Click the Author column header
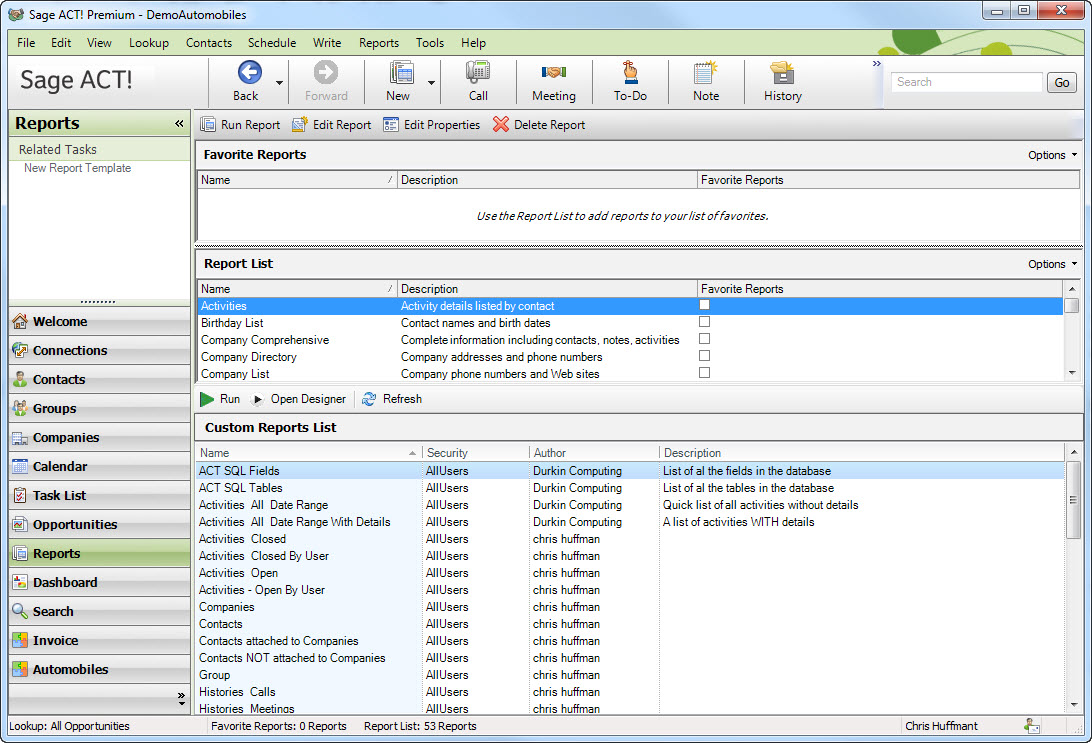 point(594,453)
